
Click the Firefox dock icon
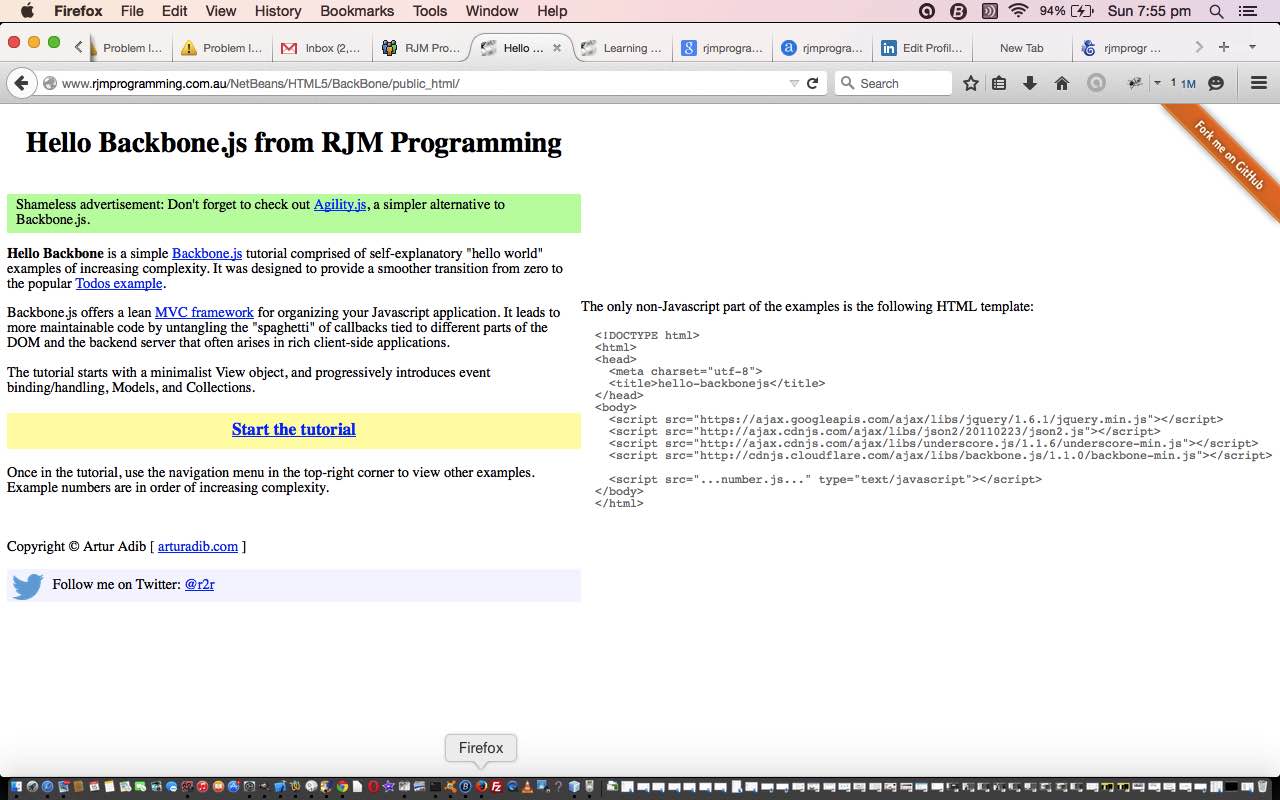pos(481,787)
